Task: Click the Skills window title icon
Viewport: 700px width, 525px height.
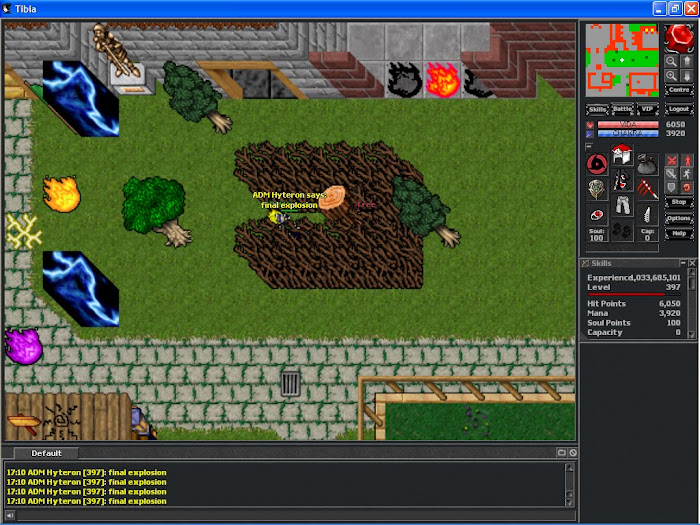Action: click(x=585, y=263)
